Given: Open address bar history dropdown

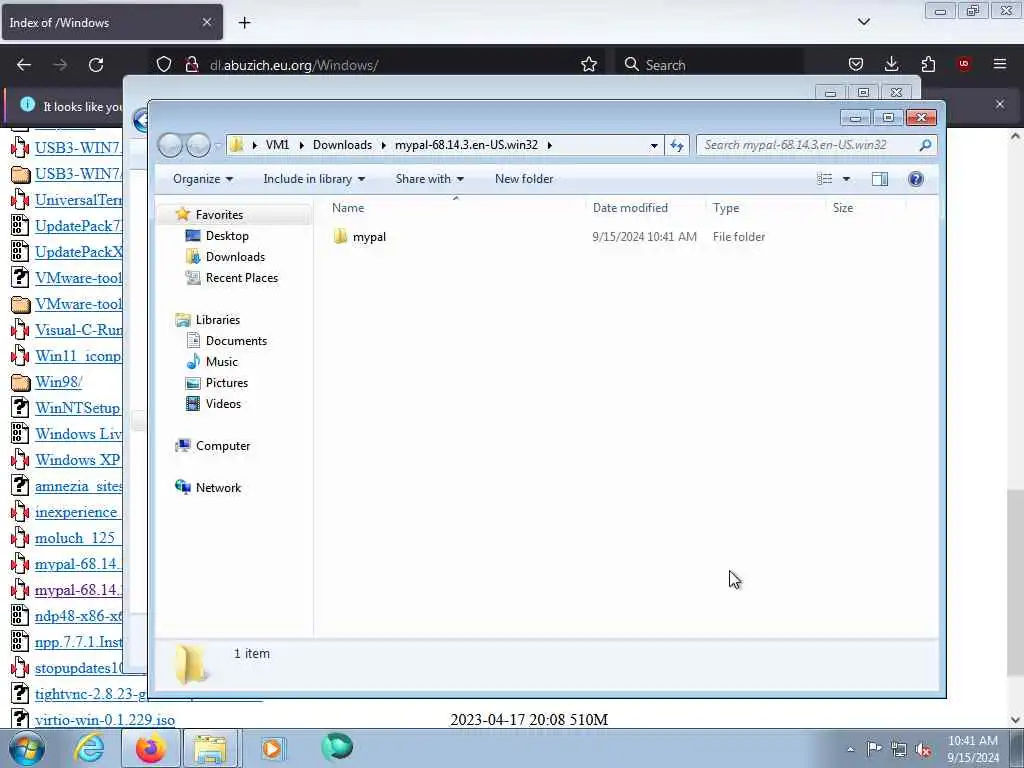Looking at the screenshot, I should 654,145.
